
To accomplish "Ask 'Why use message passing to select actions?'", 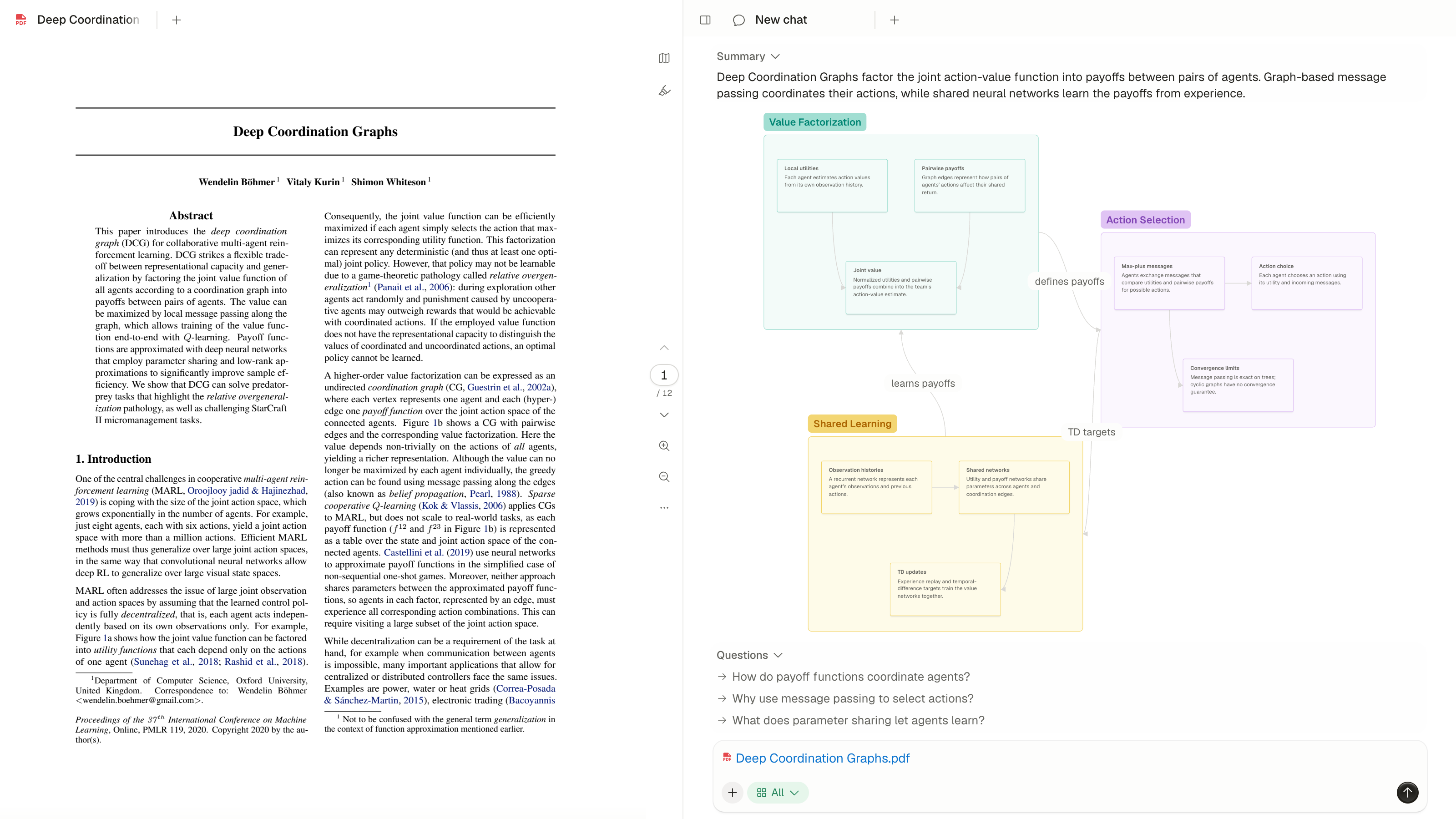I will click(852, 698).
